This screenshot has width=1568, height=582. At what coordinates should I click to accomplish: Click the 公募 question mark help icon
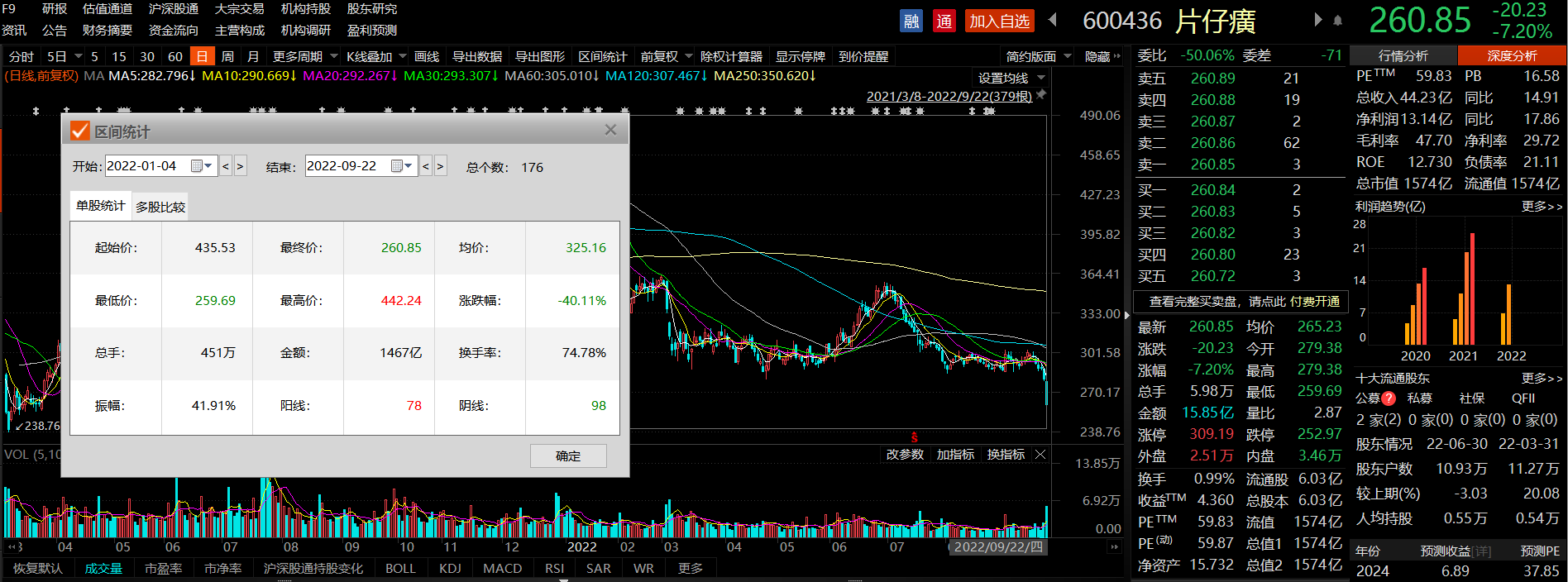point(1388,398)
